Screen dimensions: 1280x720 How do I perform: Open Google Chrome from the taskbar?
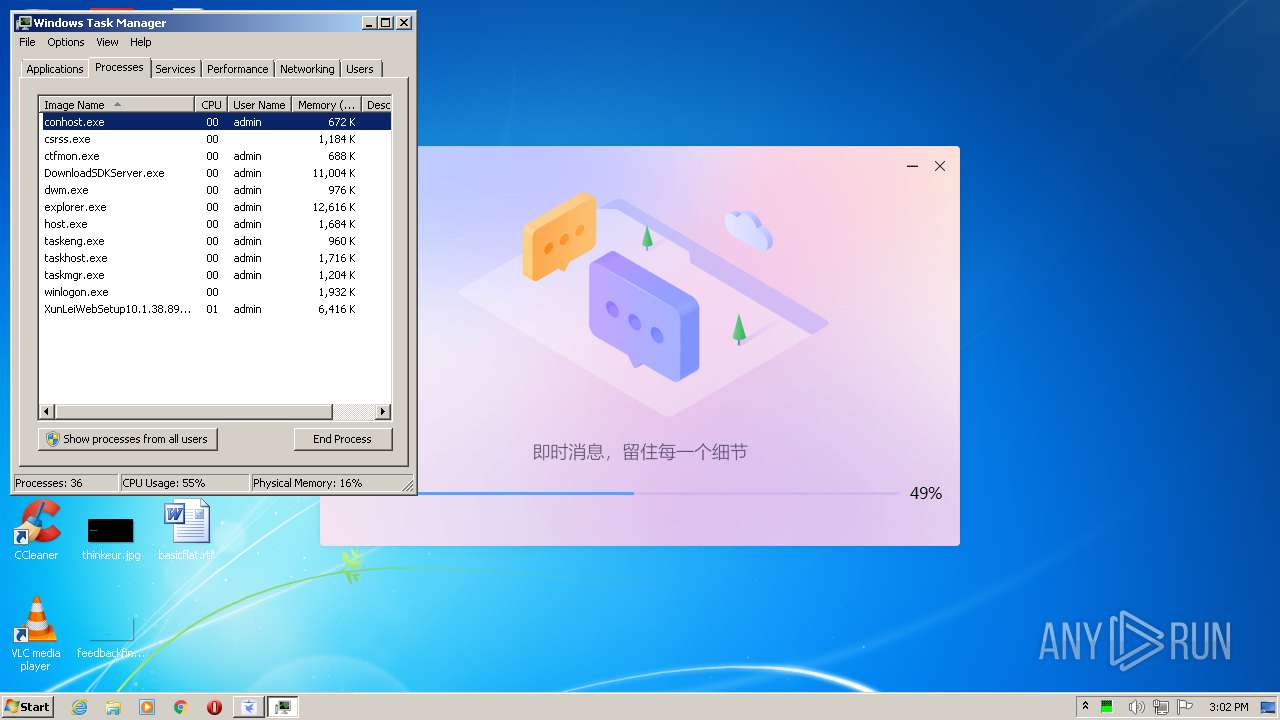tap(181, 707)
